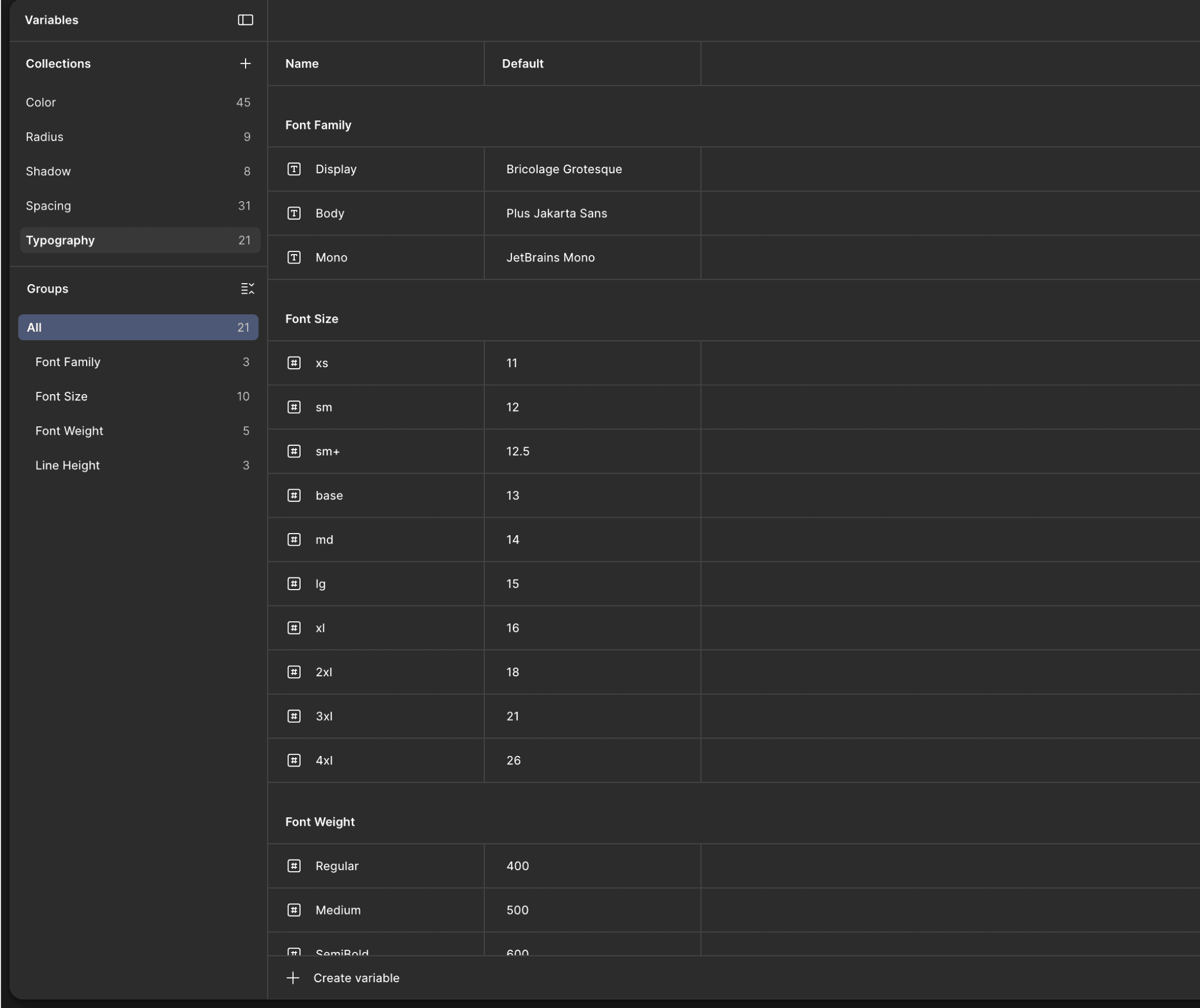Open the Color collection
The image size is (1200, 1008).
click(x=41, y=102)
